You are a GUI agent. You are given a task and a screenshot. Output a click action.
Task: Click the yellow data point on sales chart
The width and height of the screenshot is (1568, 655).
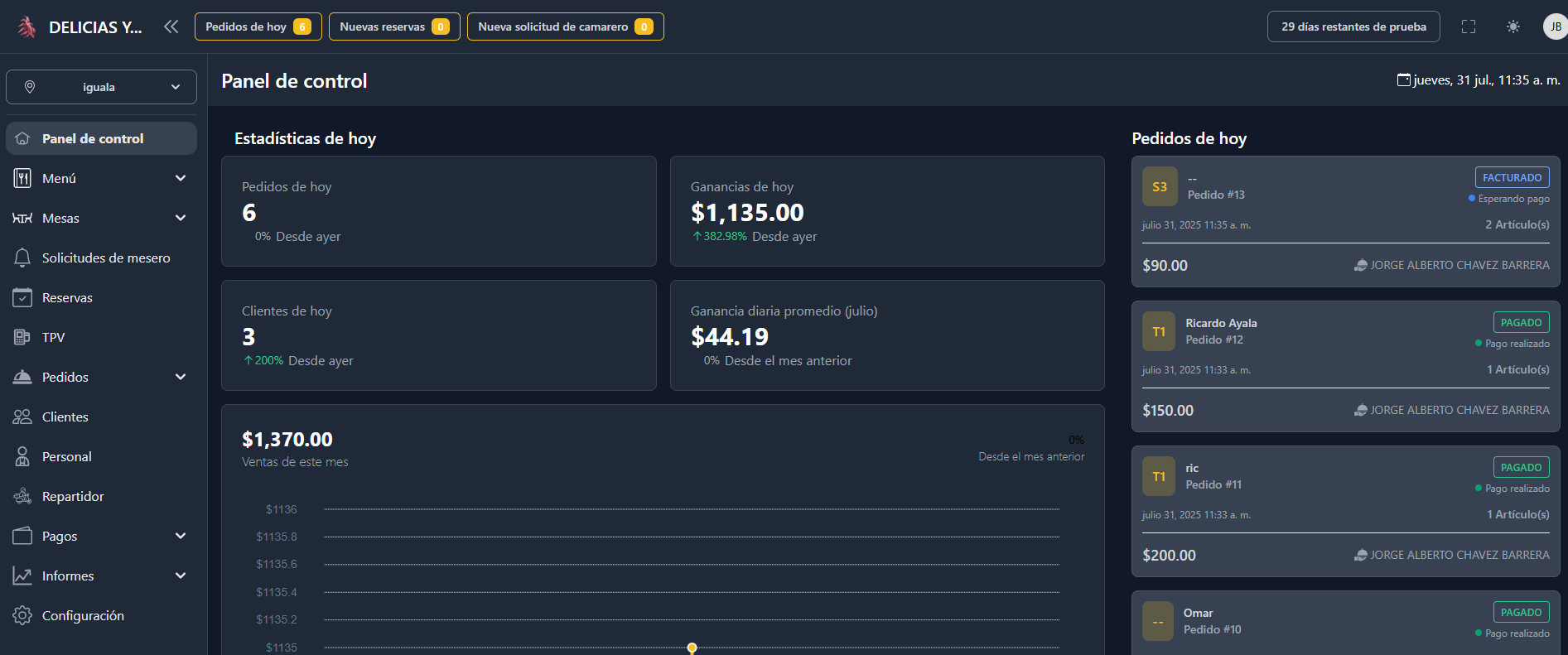click(x=692, y=648)
